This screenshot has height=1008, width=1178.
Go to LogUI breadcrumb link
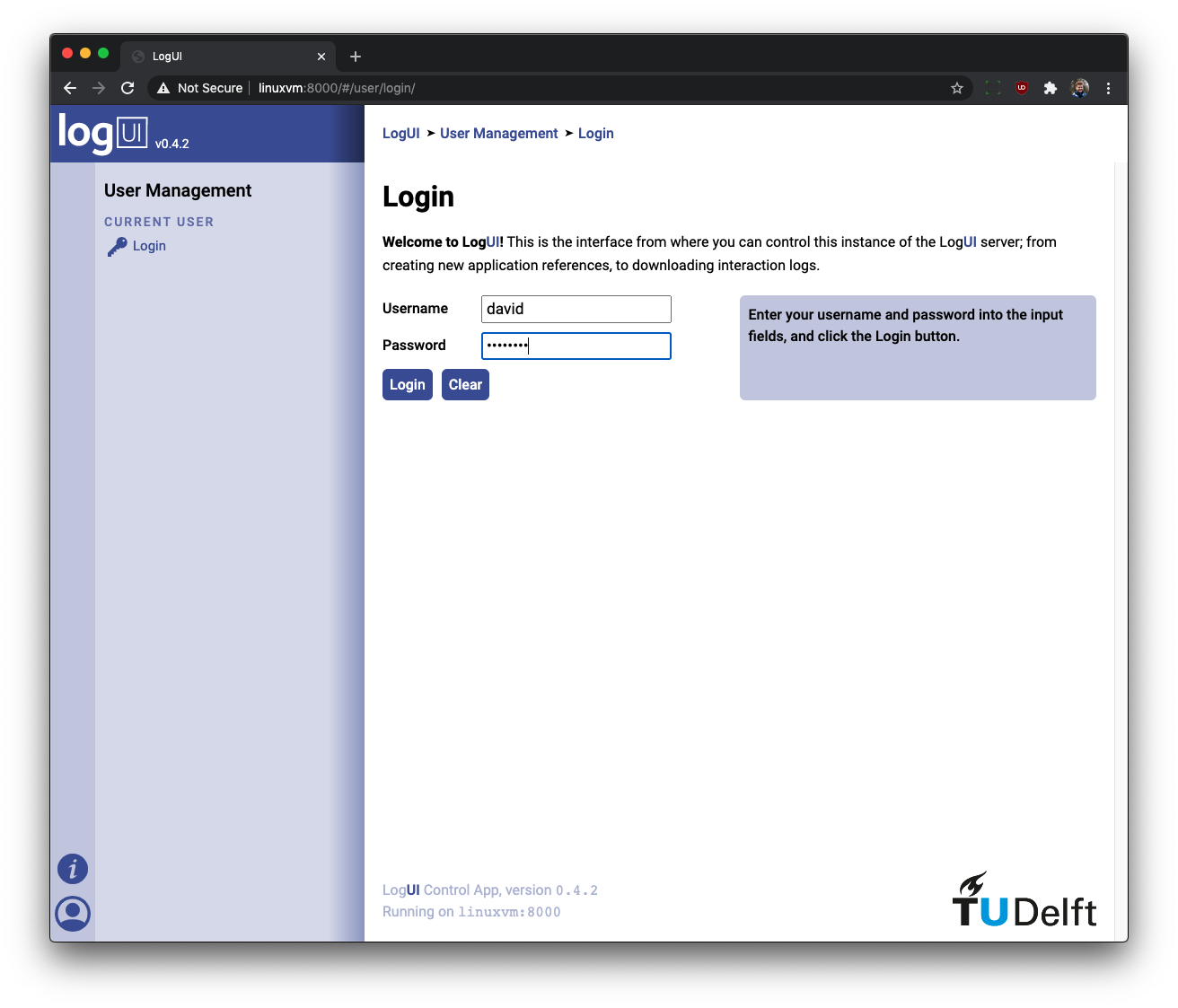[x=401, y=133]
